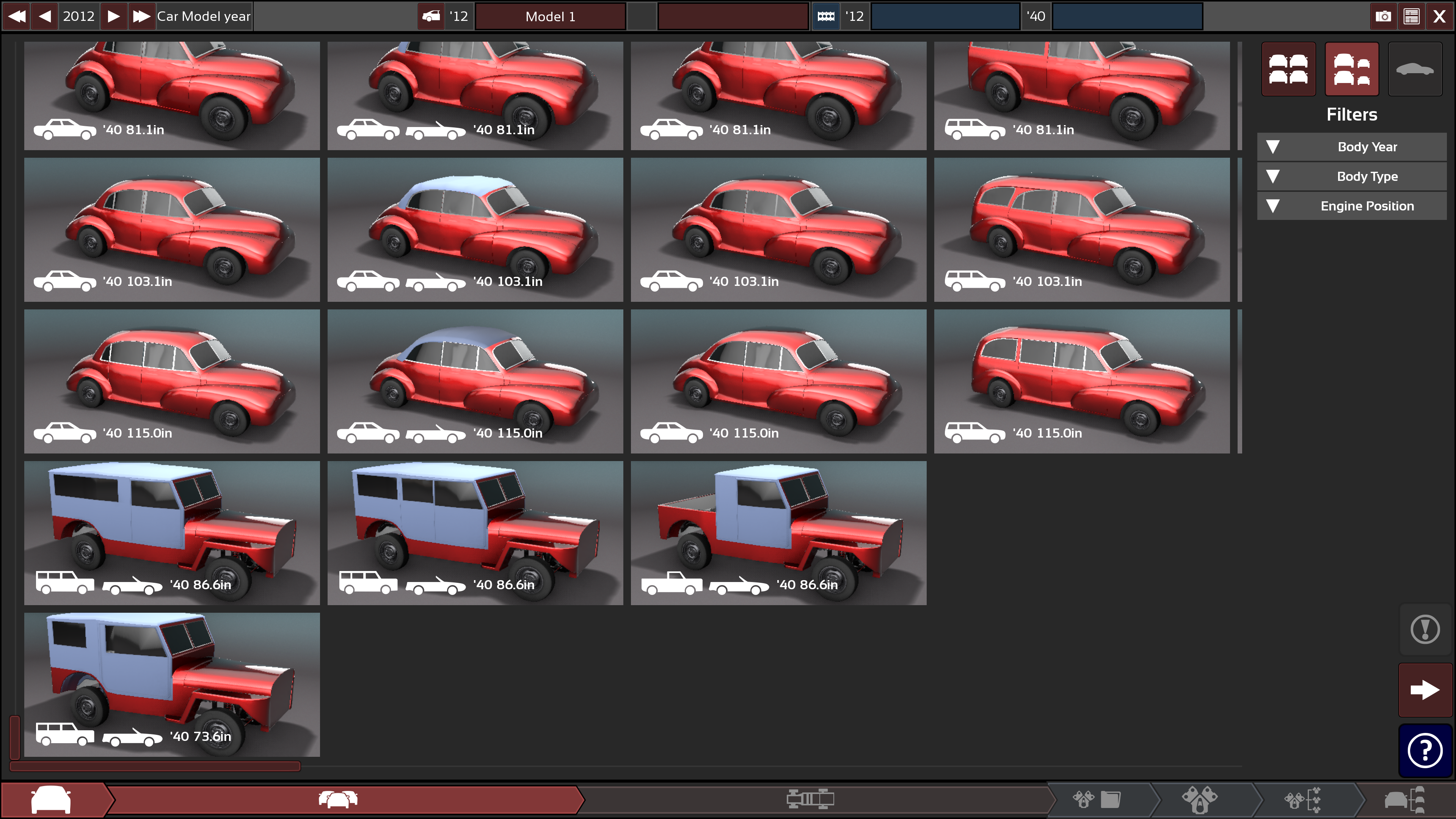Toggle the four-cars all bodies view
1456x819 pixels.
(1289, 69)
